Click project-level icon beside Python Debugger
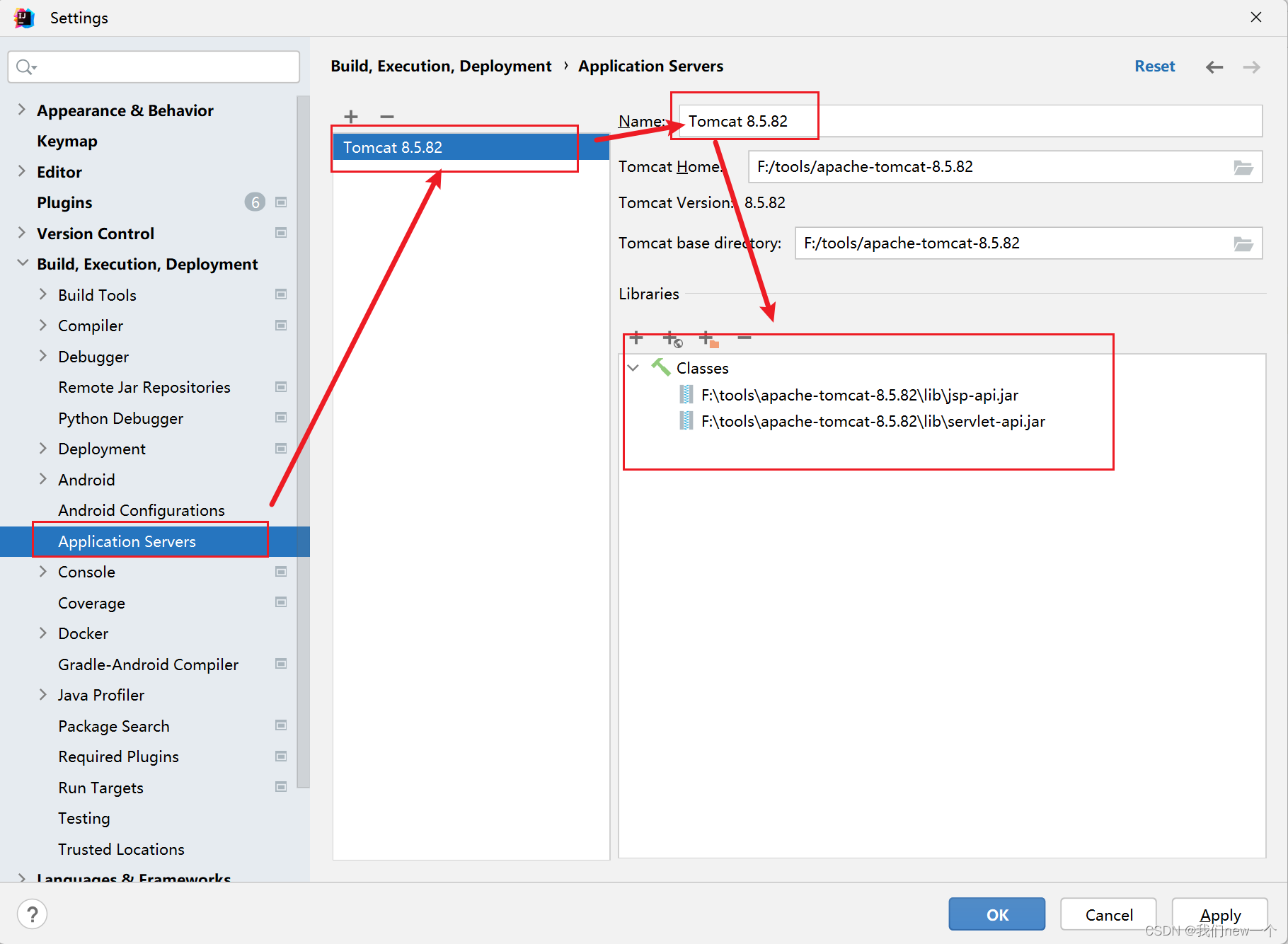The width and height of the screenshot is (1288, 944). coord(281,418)
